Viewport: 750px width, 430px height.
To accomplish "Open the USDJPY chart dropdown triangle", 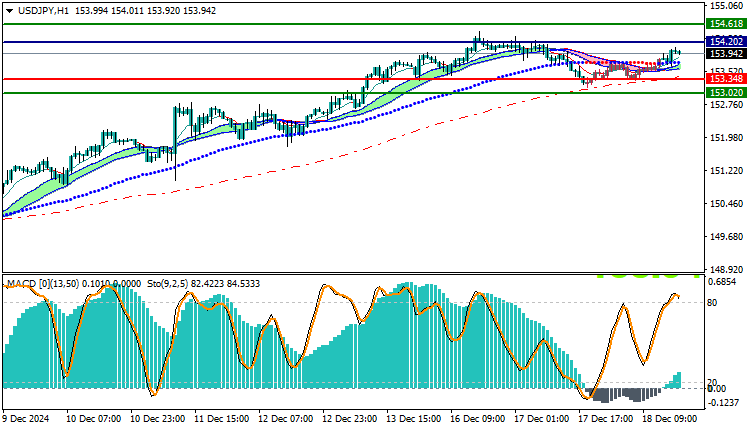I will (9, 11).
